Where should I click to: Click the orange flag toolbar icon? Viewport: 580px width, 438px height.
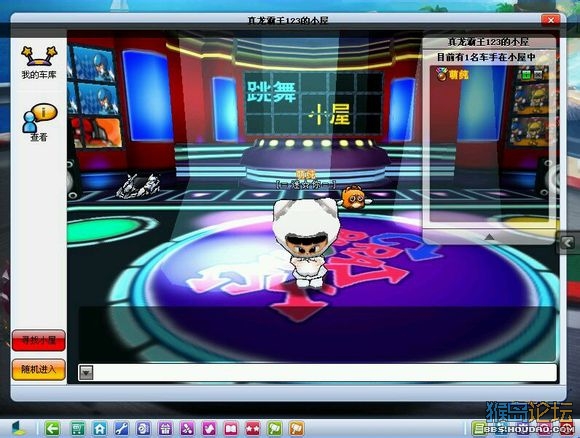[296, 429]
